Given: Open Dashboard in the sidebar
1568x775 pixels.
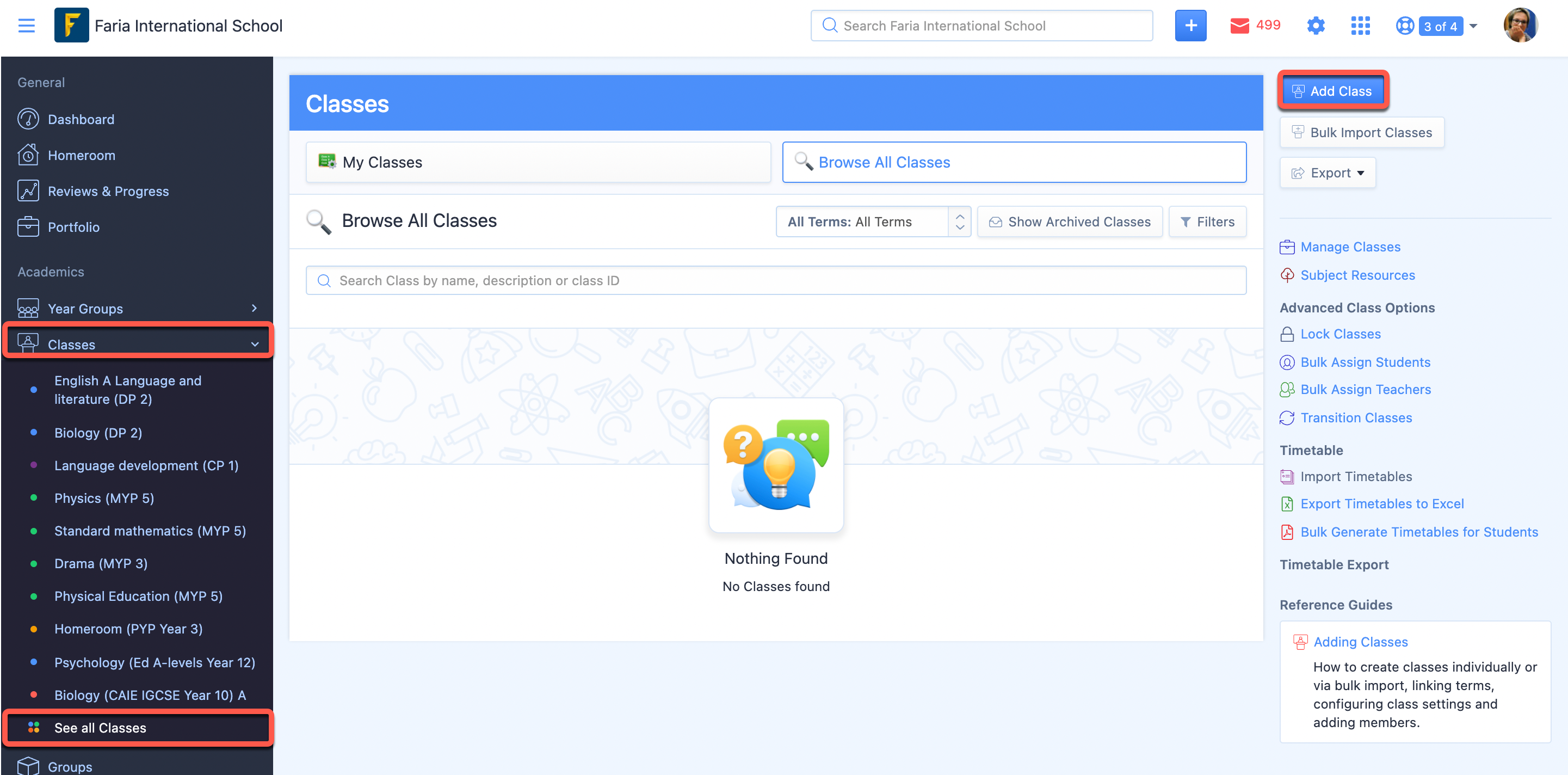Looking at the screenshot, I should point(81,119).
